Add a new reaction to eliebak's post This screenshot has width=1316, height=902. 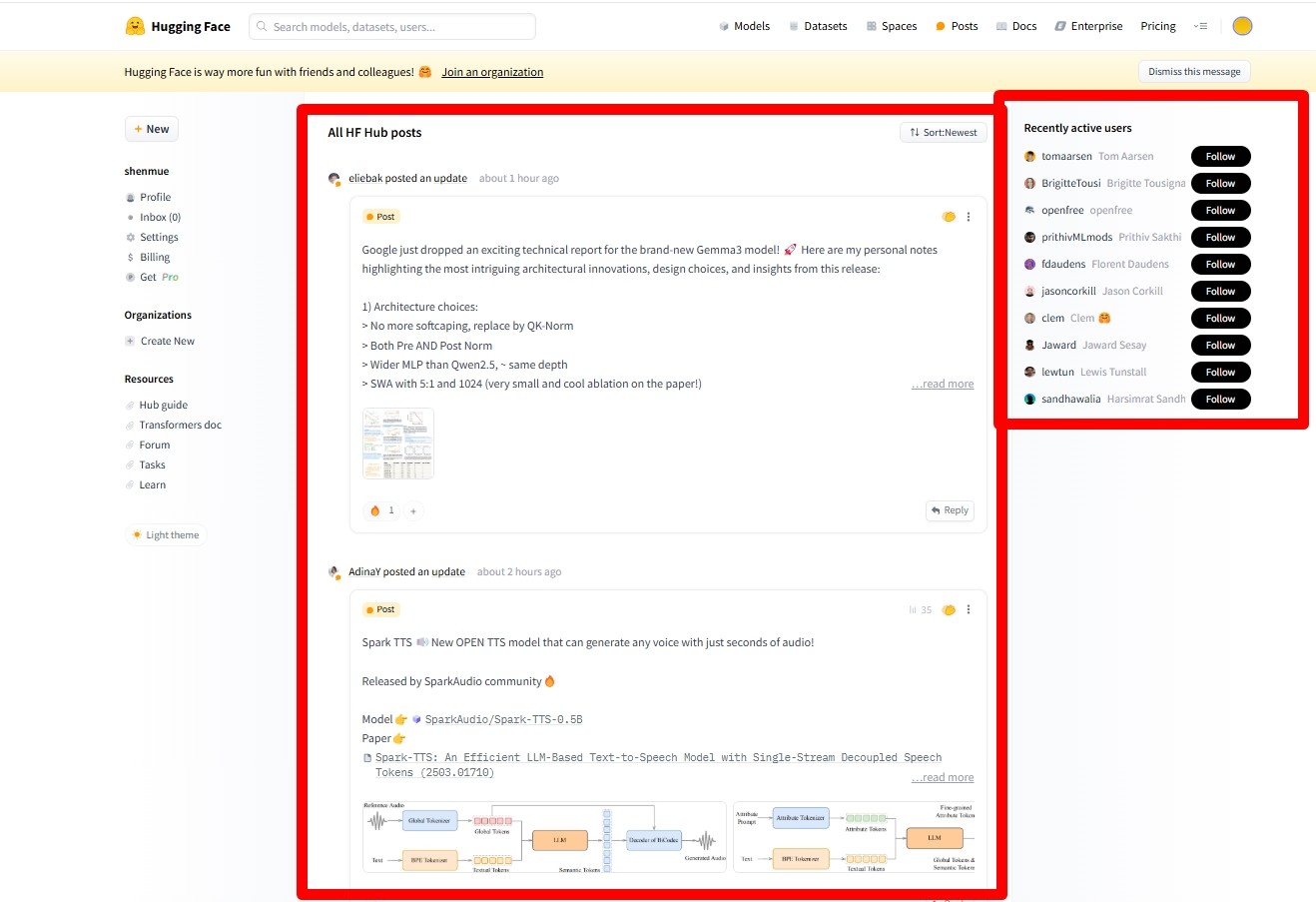[x=413, y=510]
